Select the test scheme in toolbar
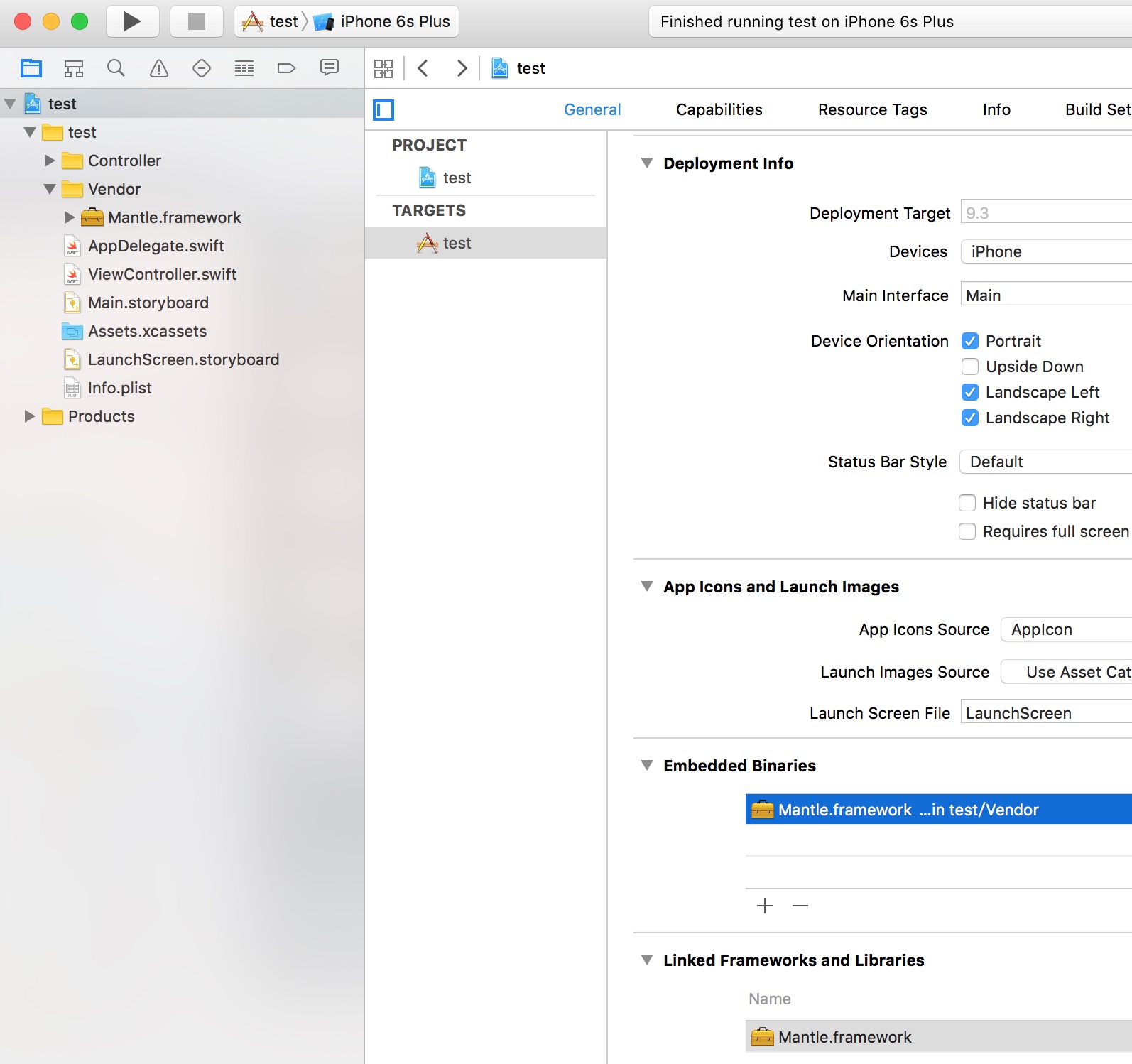This screenshot has height=1064, width=1132. pos(272,21)
